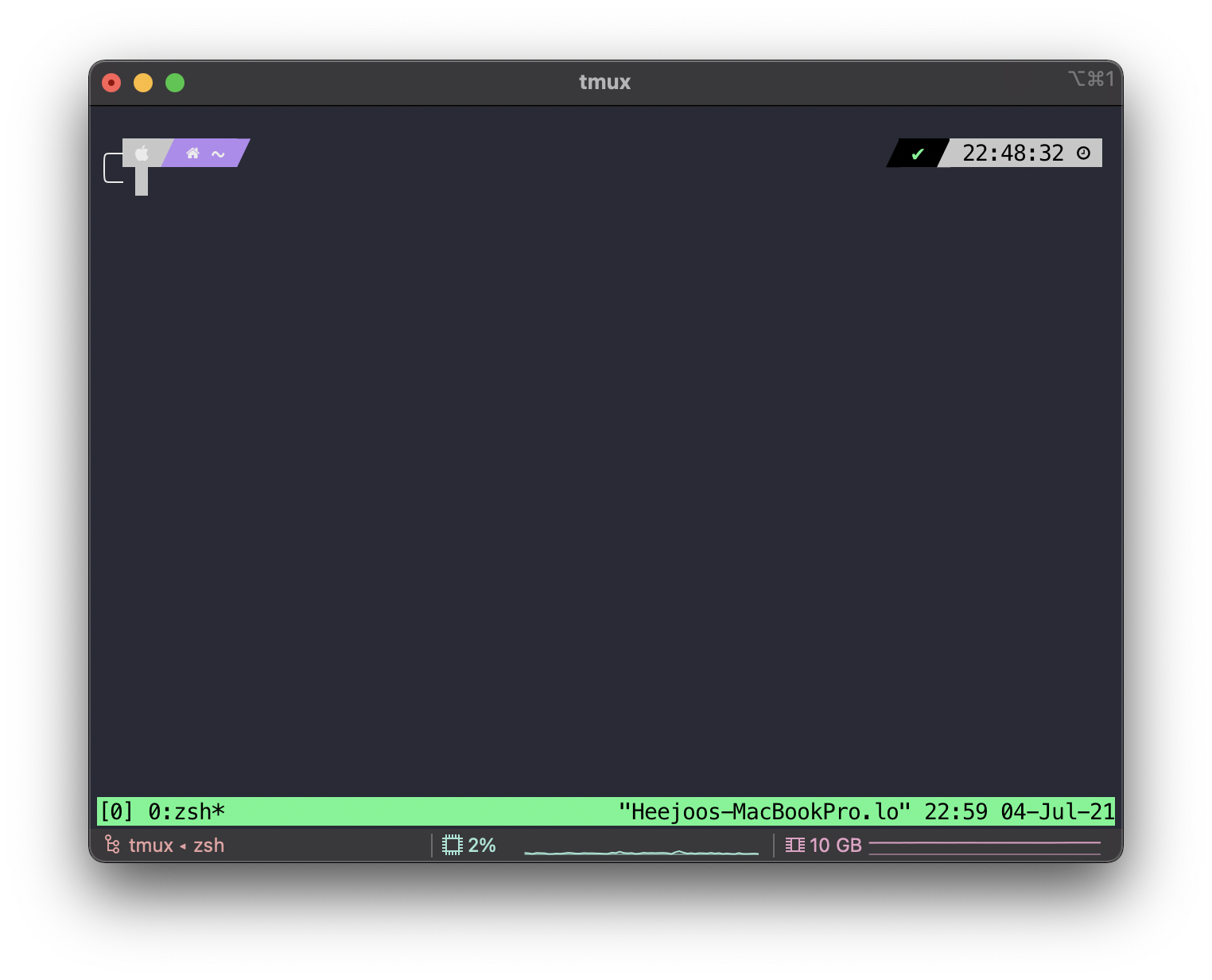Click the tmux window title
The height and width of the screenshot is (980, 1212).
pos(605,82)
